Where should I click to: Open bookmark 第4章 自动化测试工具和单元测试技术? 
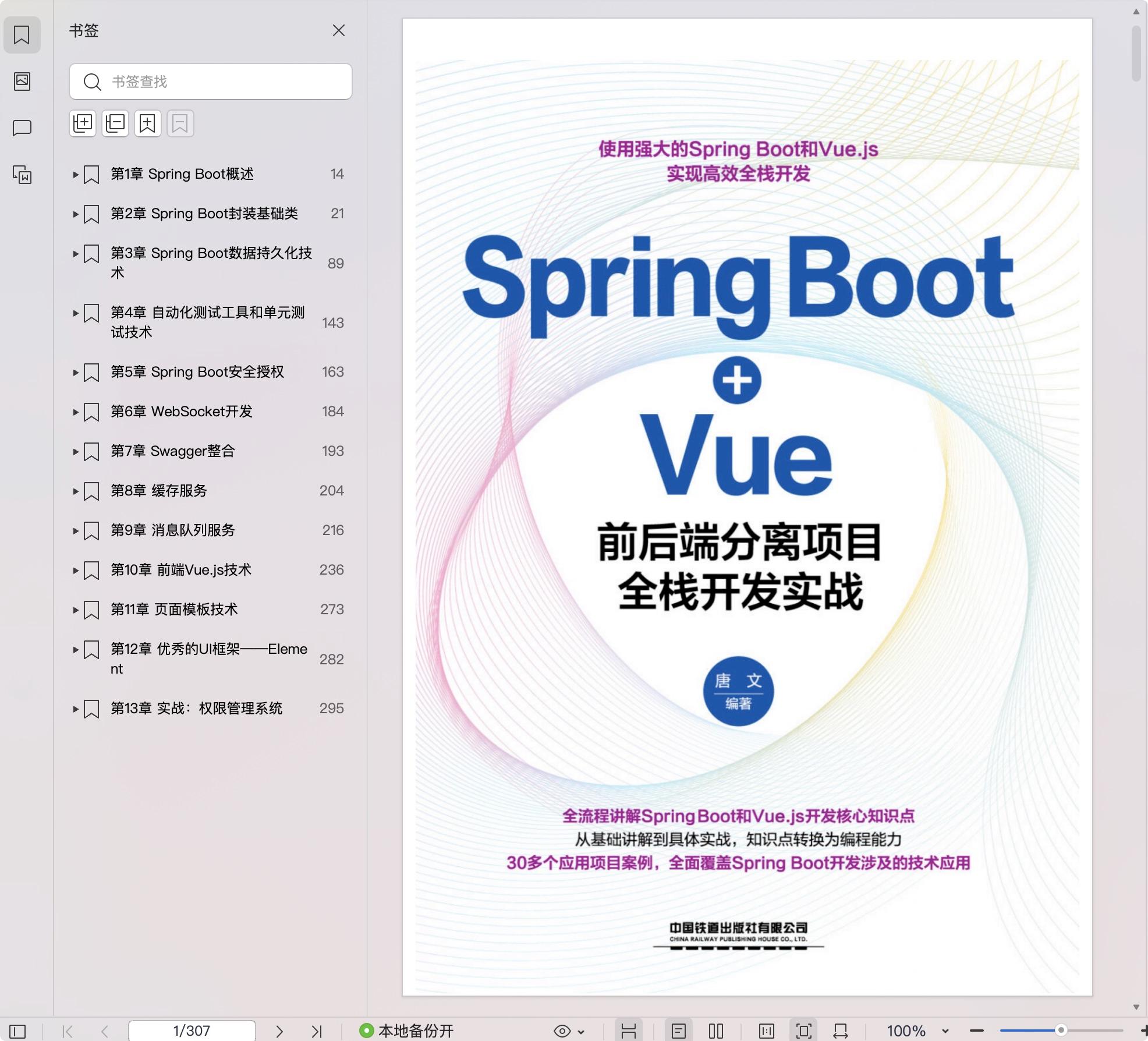tap(208, 322)
